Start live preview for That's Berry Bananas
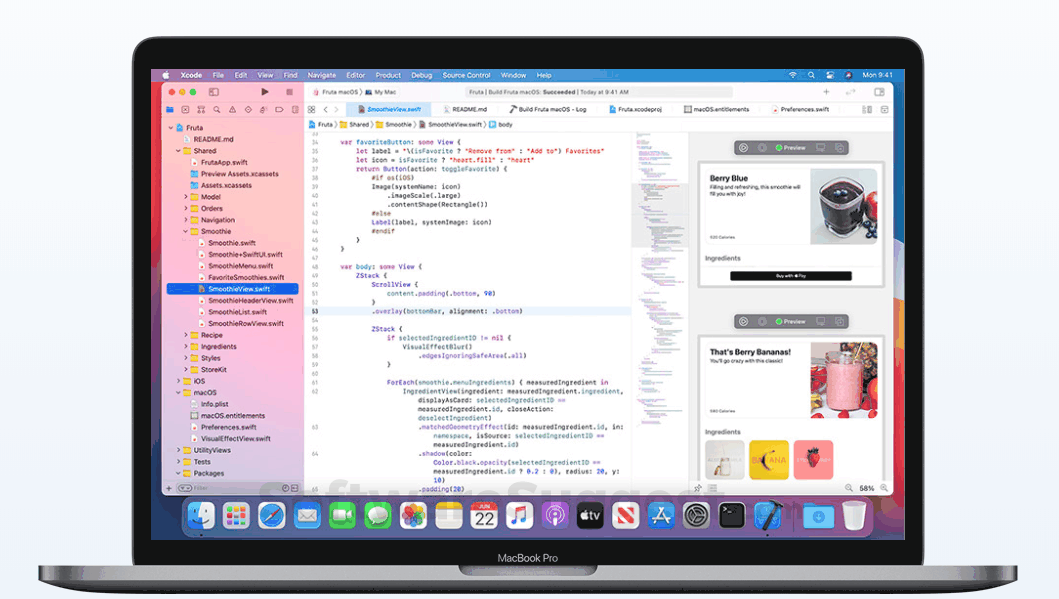The image size is (1059, 599). tap(743, 321)
